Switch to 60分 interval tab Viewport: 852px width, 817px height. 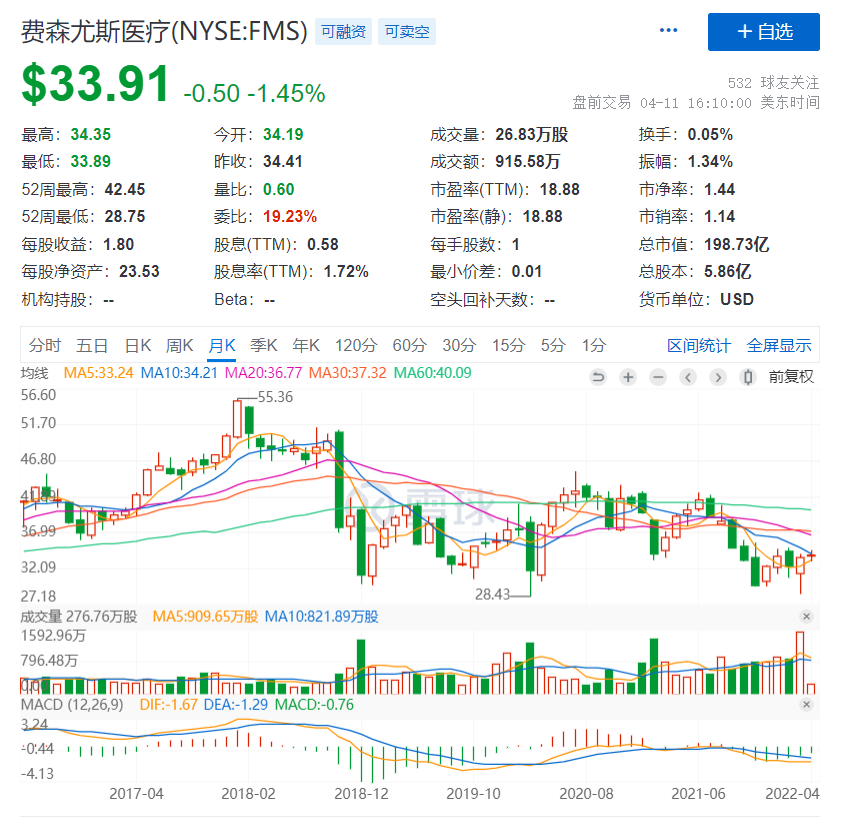[x=410, y=345]
